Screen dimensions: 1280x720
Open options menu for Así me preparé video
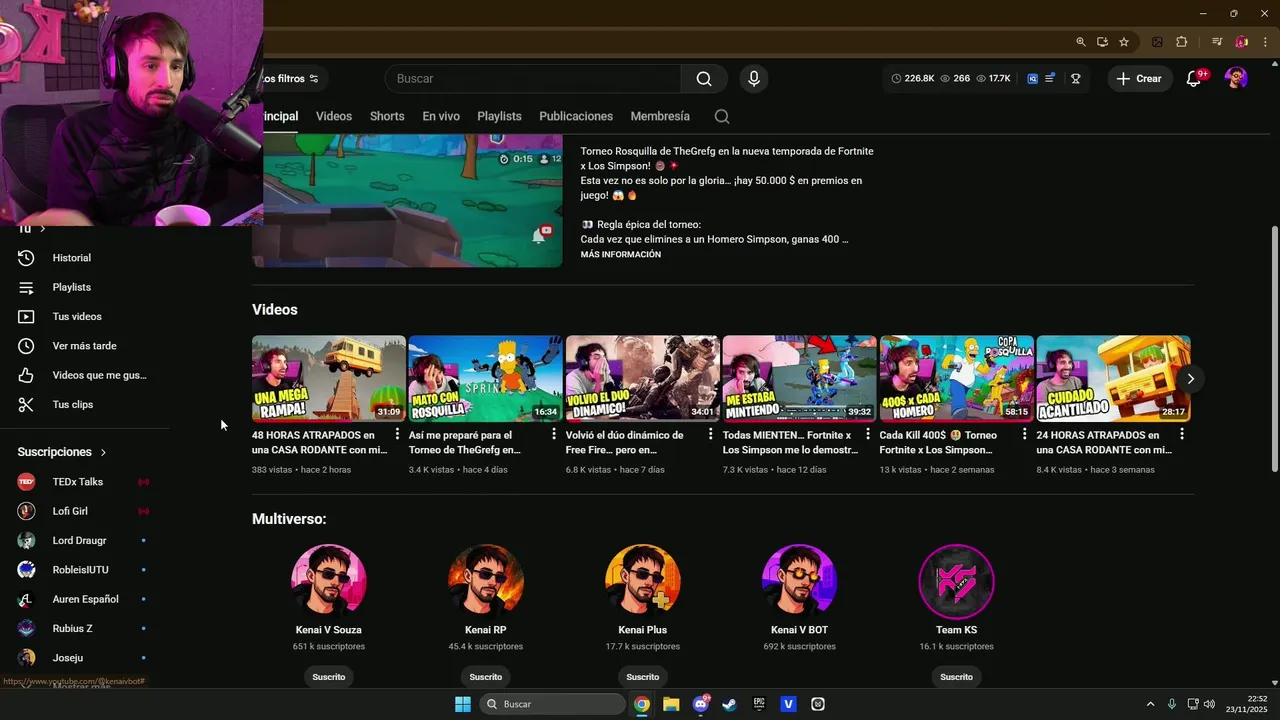[554, 434]
